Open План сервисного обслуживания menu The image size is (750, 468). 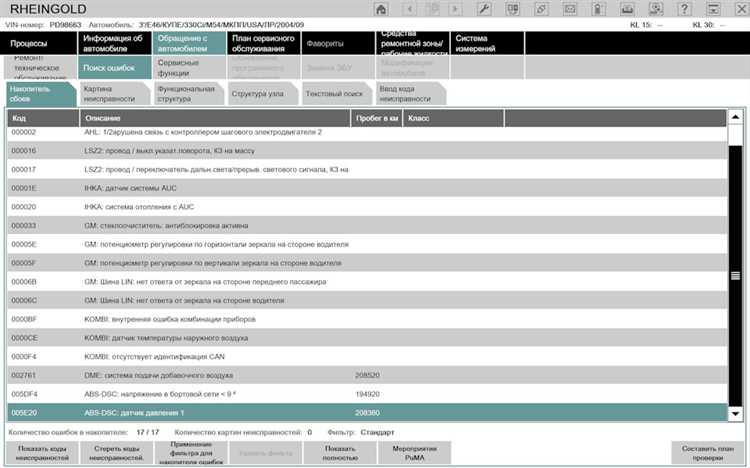263,43
